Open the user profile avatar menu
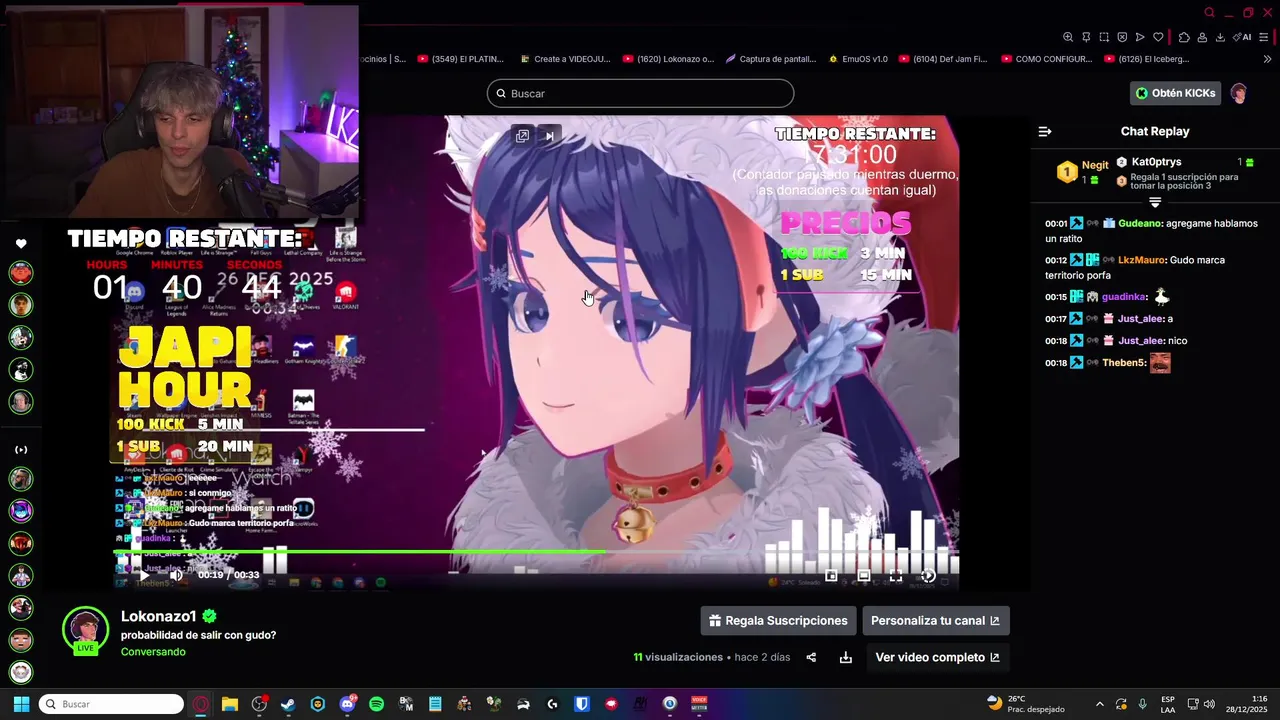 click(1239, 93)
